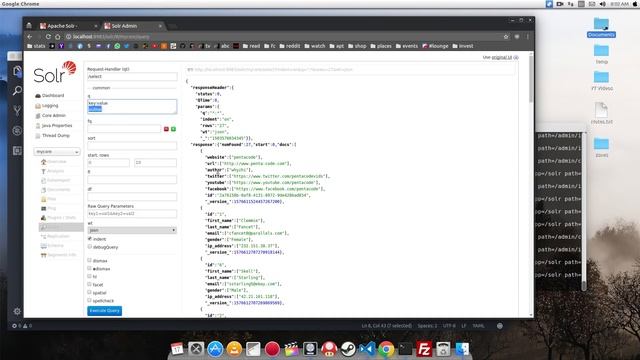Switch to the Solr Admin tab

pos(132,26)
